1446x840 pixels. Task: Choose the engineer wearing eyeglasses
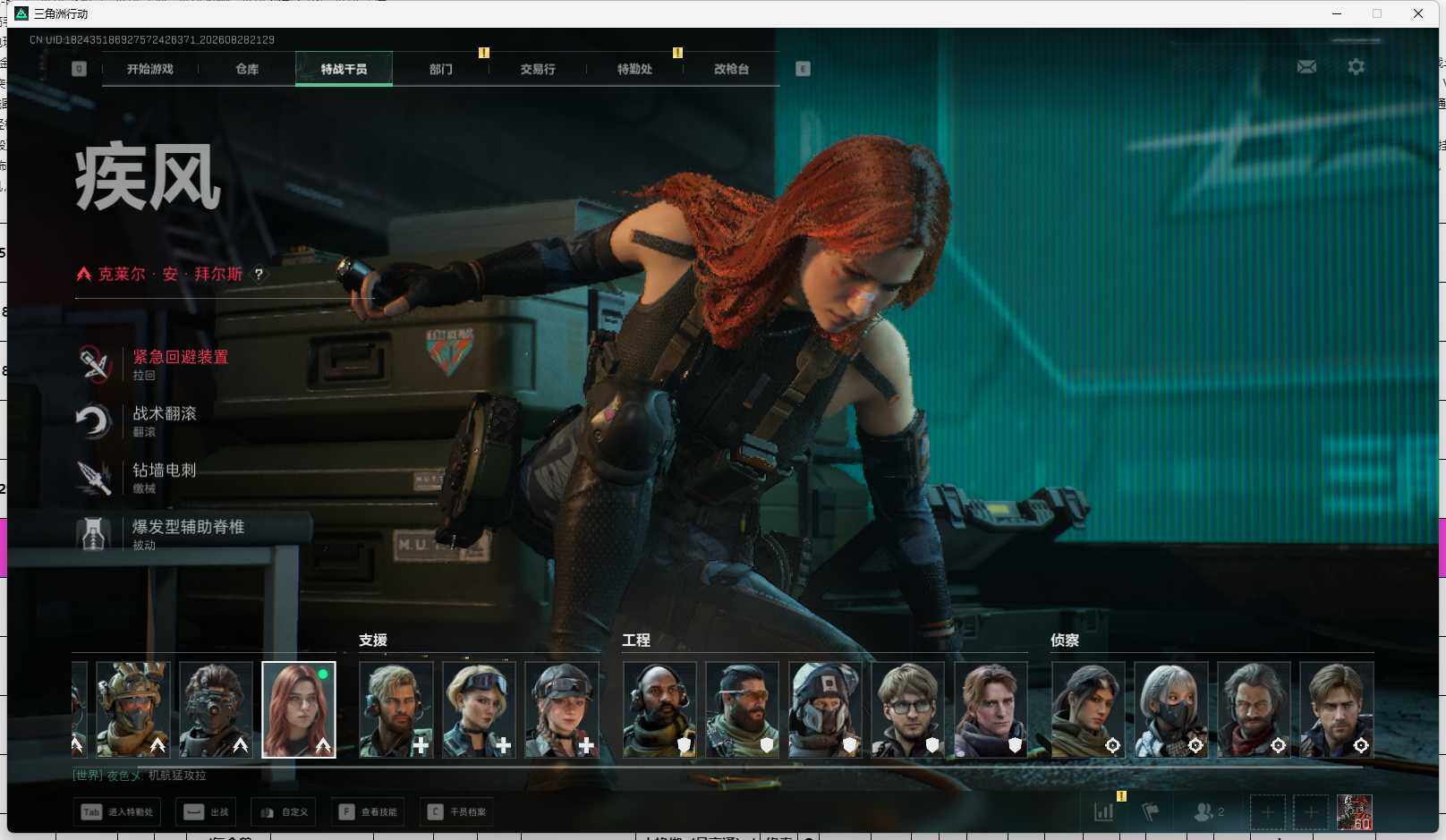908,709
